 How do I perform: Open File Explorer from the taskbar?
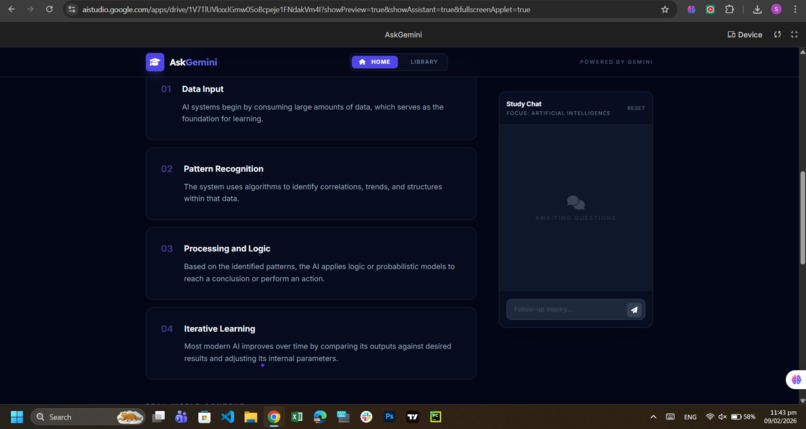coord(251,417)
